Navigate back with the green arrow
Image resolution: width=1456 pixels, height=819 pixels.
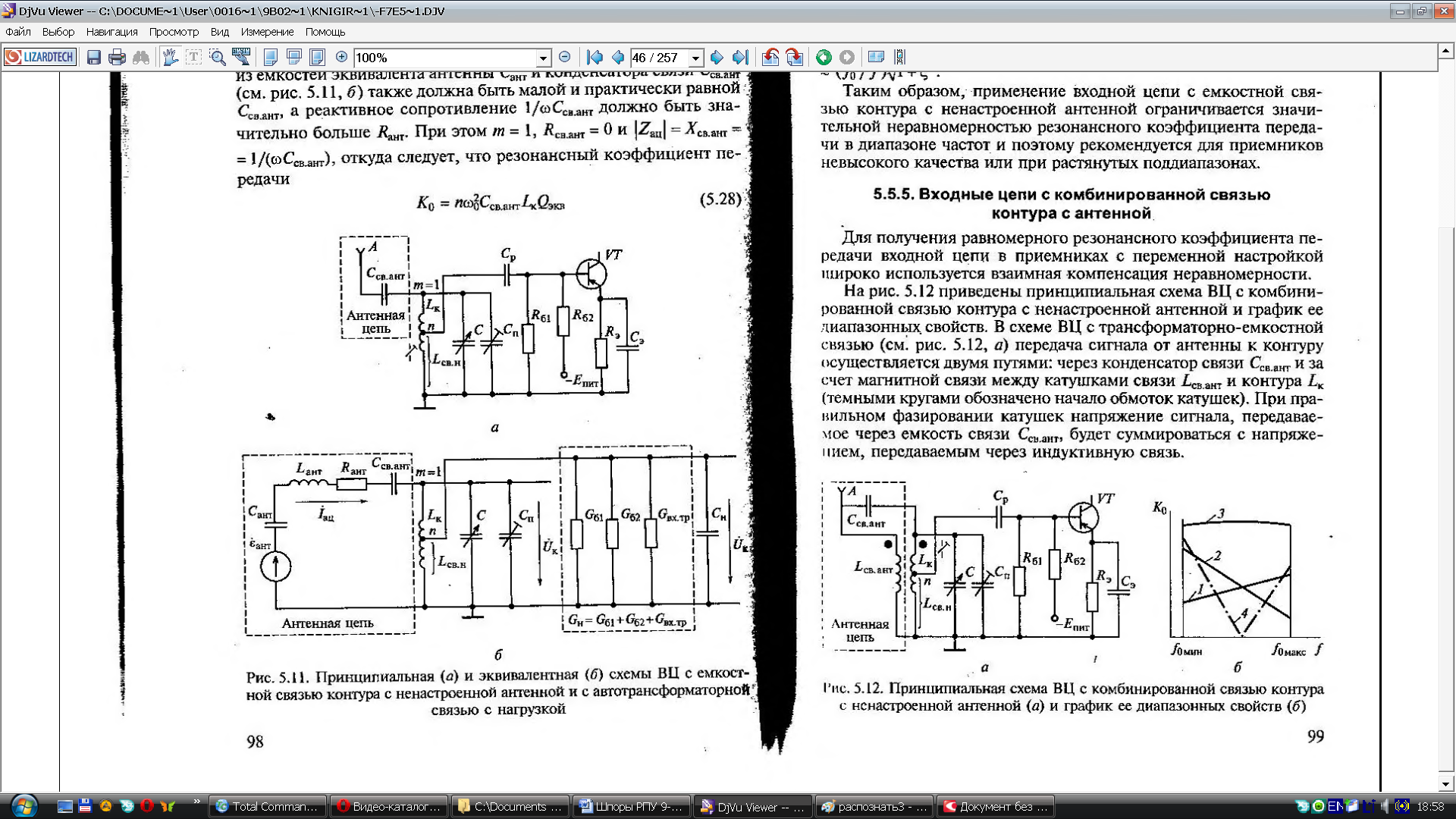(x=824, y=57)
